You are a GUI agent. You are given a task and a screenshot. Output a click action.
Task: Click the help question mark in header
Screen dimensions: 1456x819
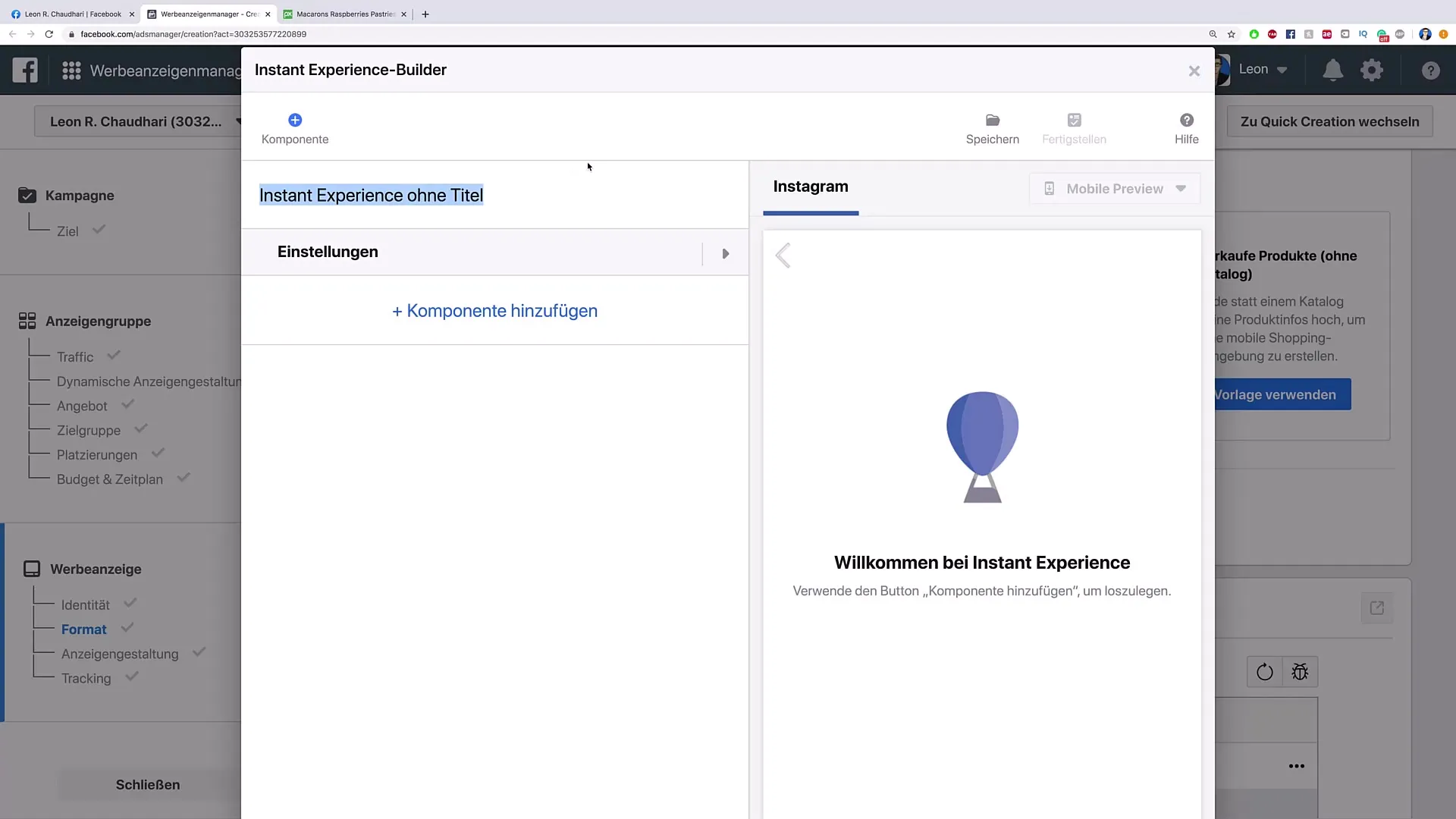tap(1430, 71)
